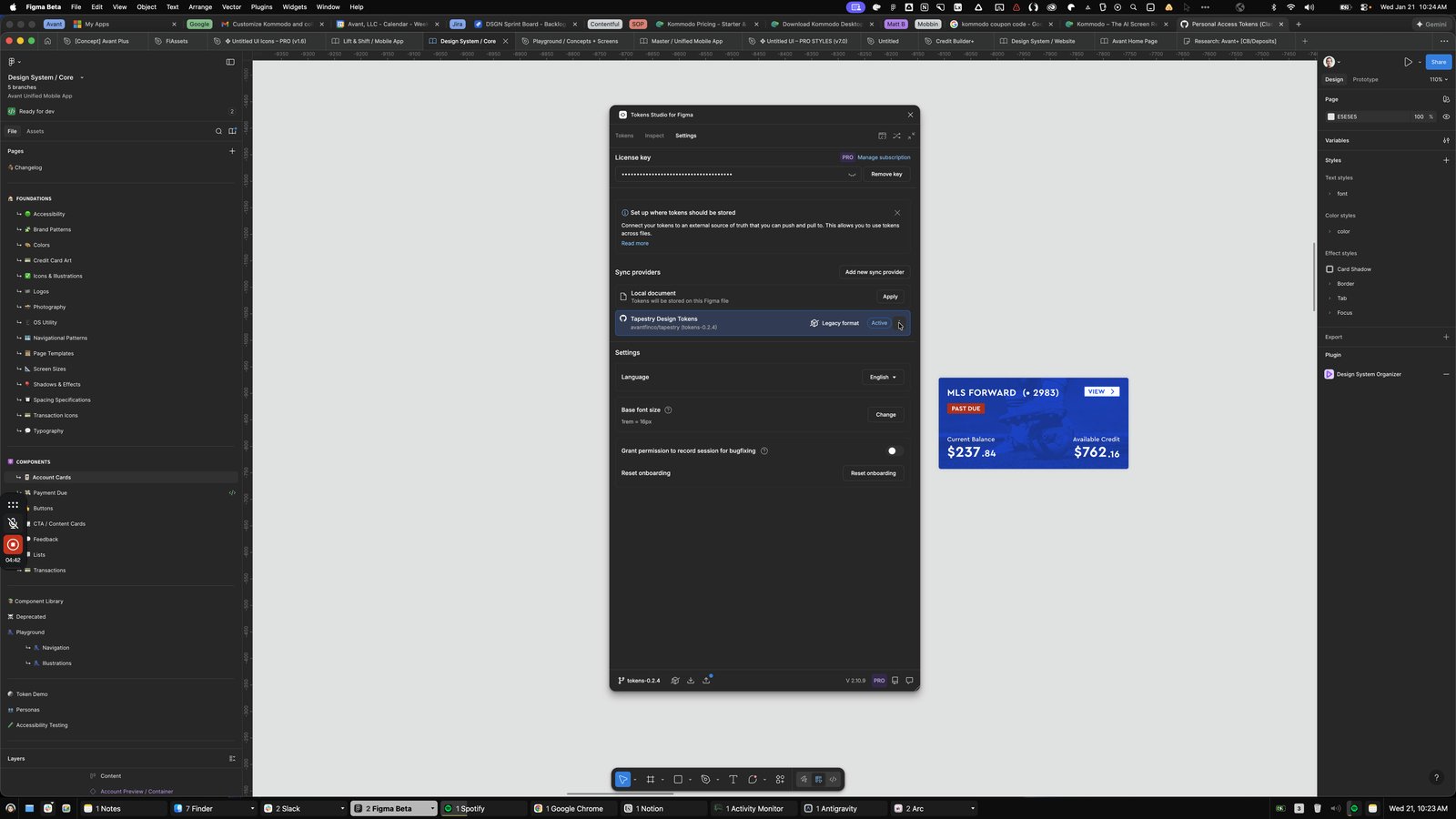Open the English language dropdown
The height and width of the screenshot is (819, 1456).
click(x=883, y=377)
